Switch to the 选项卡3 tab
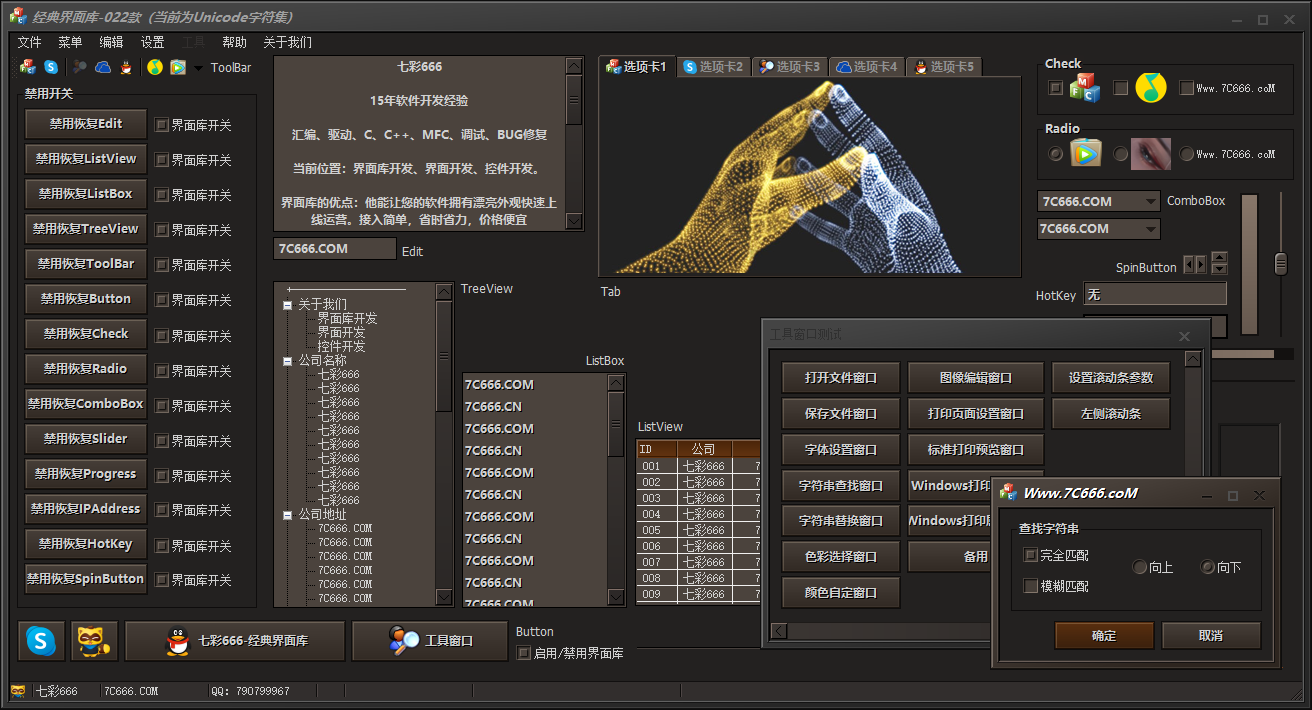 (x=789, y=67)
